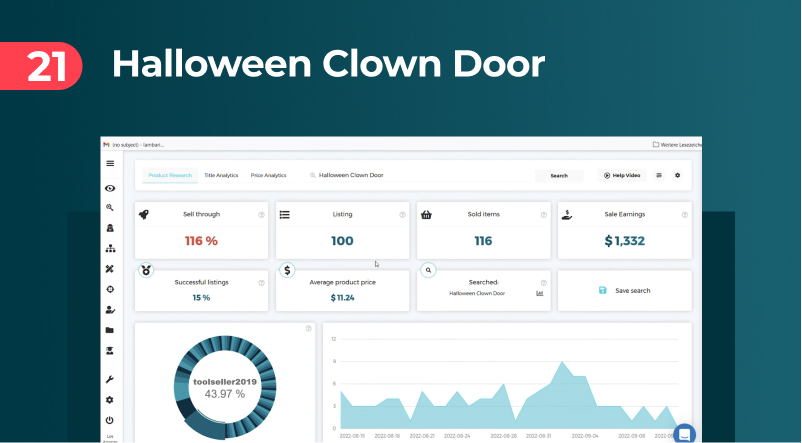Open the gear settings icon in the search bar
This screenshot has width=802, height=443.
678,175
